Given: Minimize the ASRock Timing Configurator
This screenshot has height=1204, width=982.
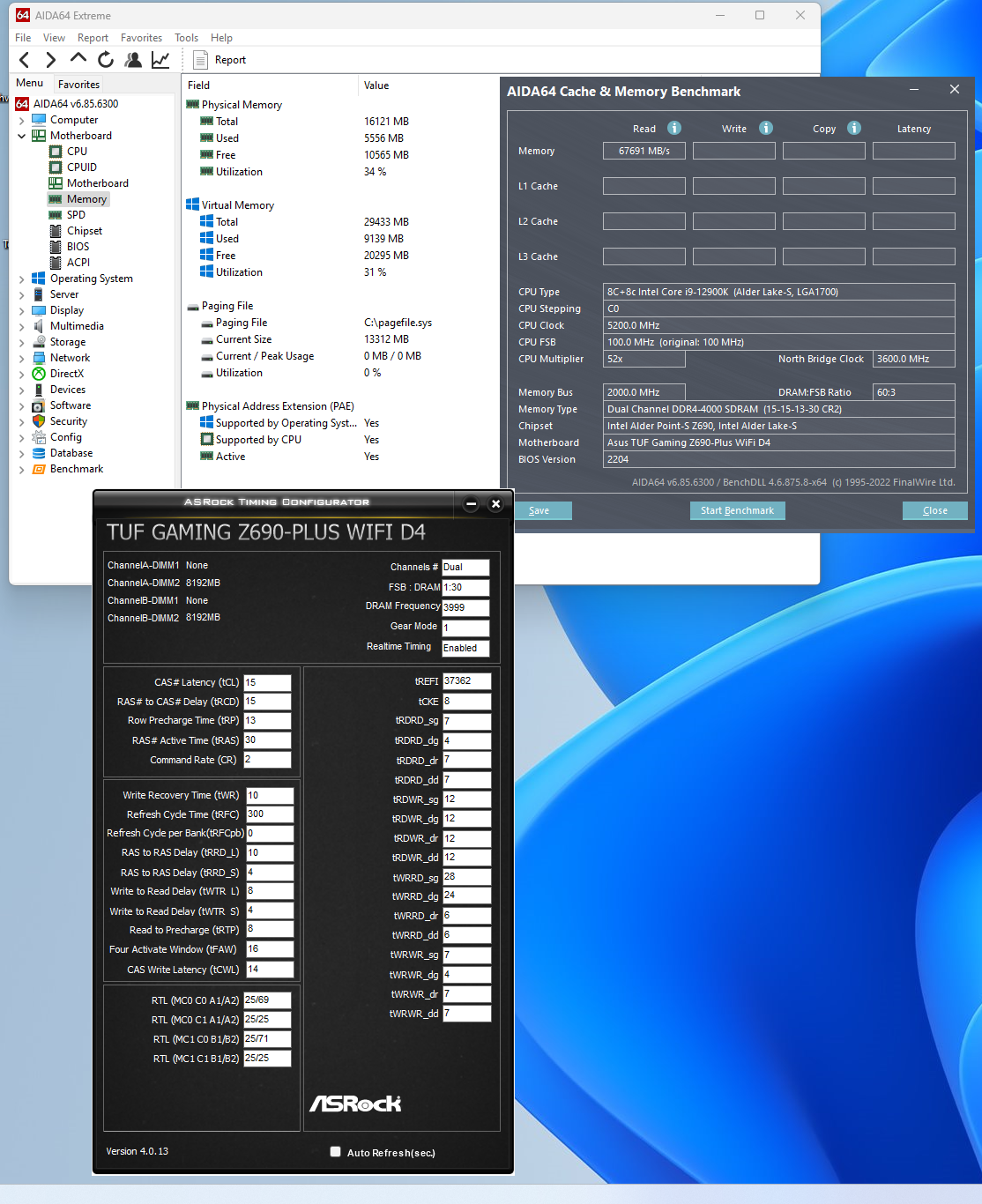Looking at the screenshot, I should pyautogui.click(x=471, y=503).
